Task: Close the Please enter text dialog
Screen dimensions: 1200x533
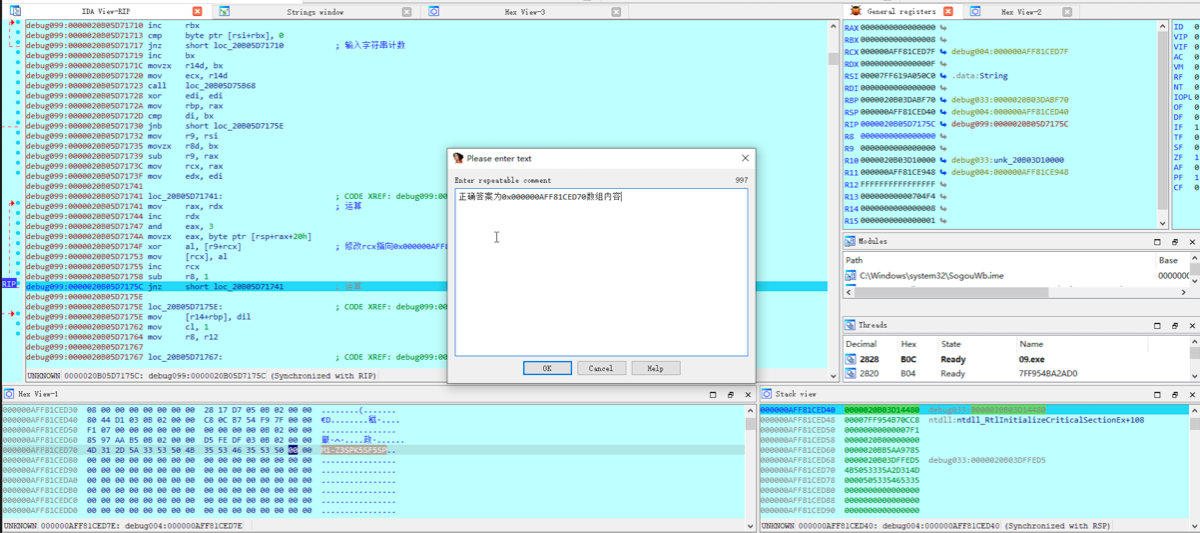Action: (744, 158)
